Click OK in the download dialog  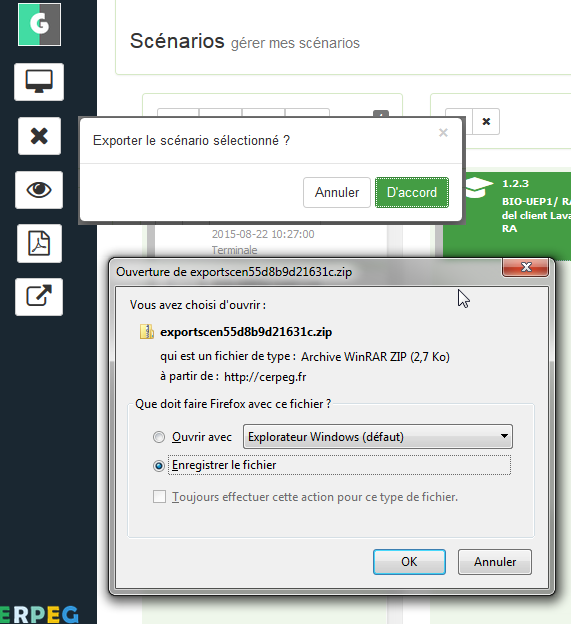(x=409, y=562)
